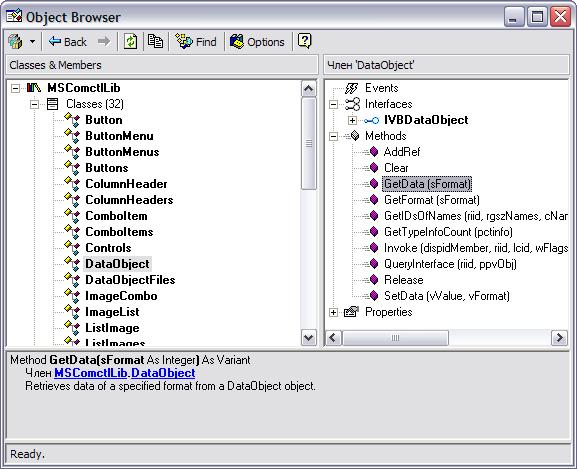
Task: Go Back in navigation history
Action: click(x=68, y=42)
